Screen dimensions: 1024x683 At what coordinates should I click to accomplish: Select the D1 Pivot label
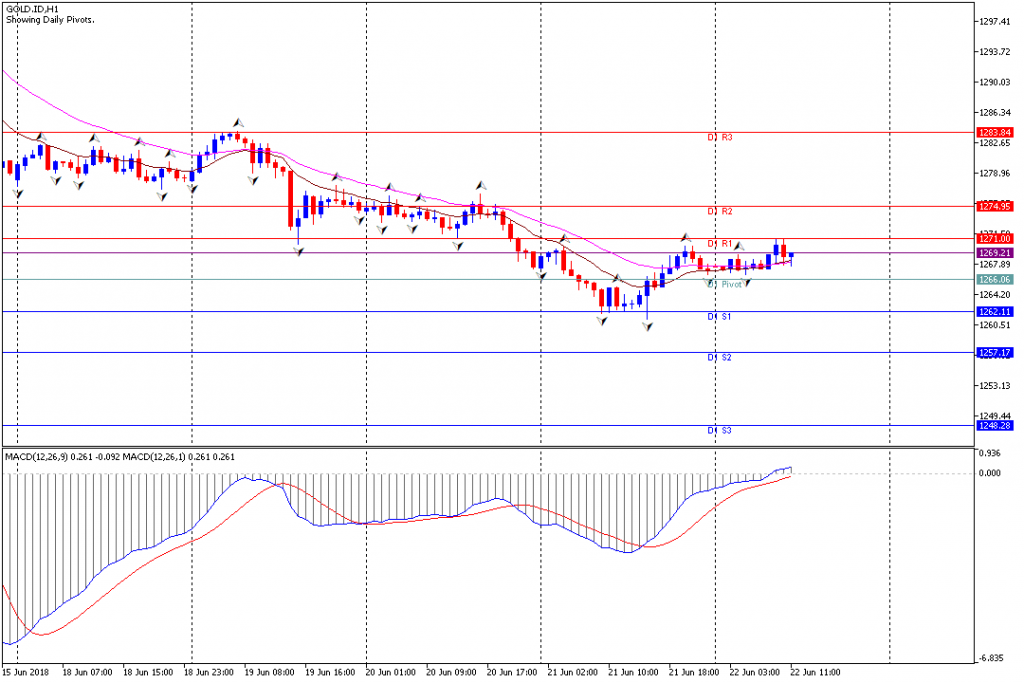pos(725,285)
